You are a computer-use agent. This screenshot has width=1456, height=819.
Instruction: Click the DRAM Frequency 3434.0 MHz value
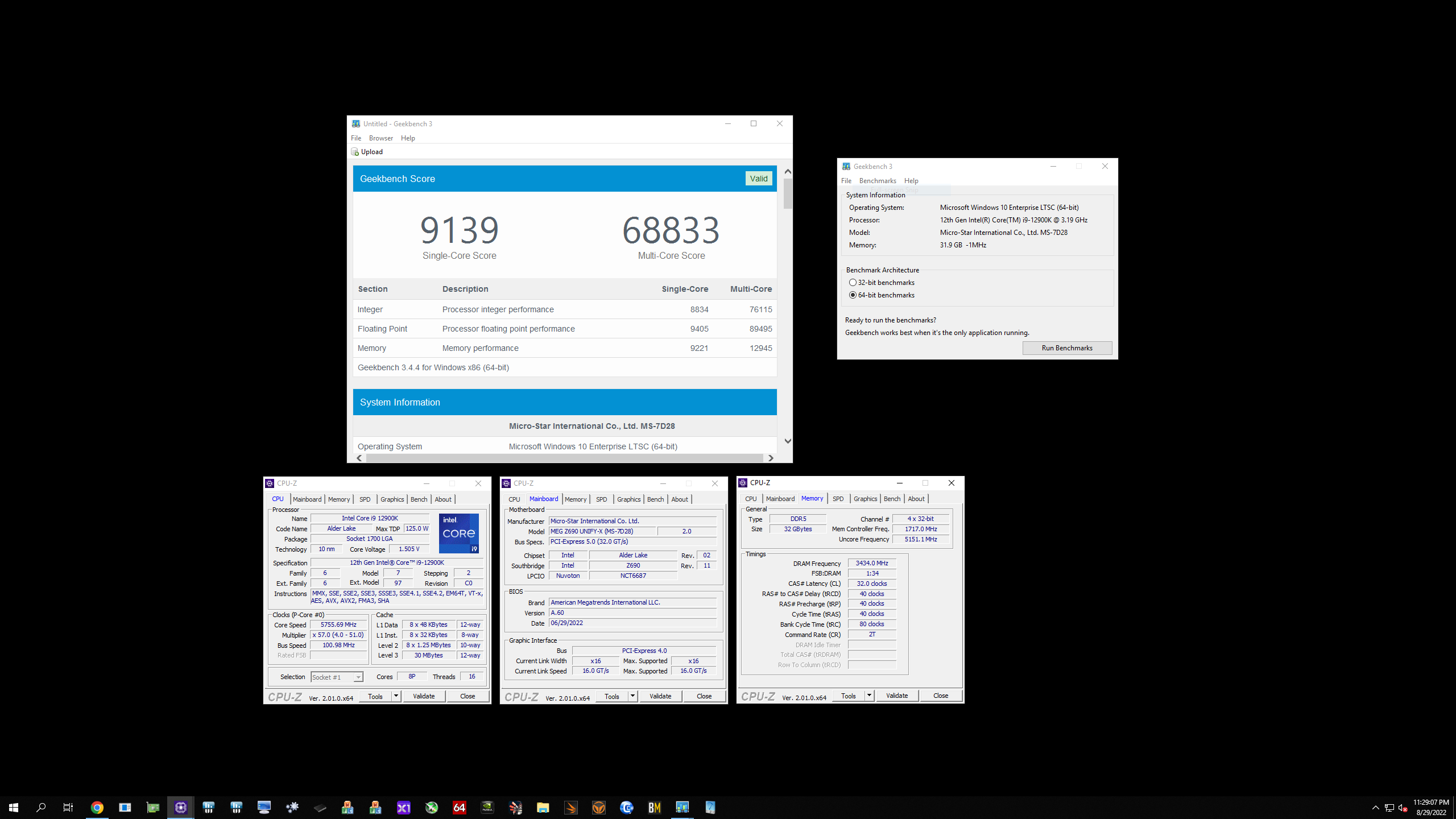tap(872, 563)
